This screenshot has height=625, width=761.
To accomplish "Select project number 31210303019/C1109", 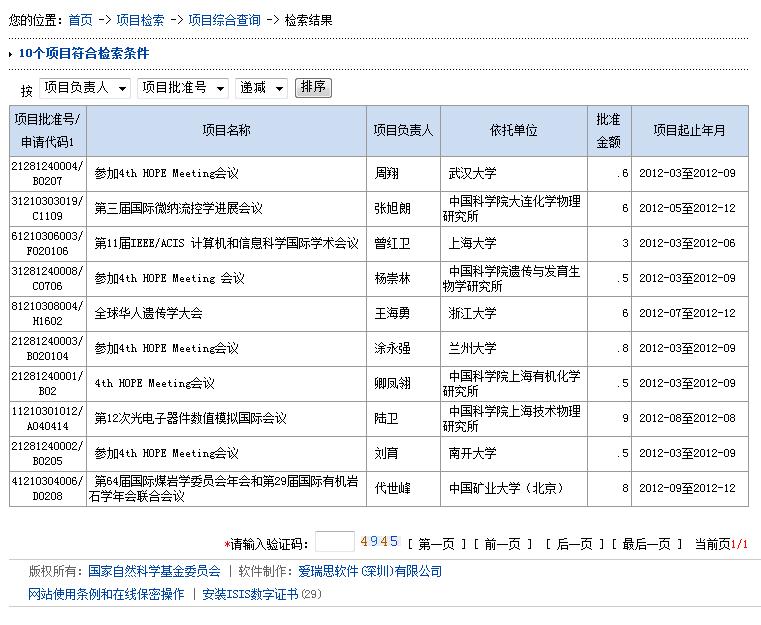I will tap(48, 209).
